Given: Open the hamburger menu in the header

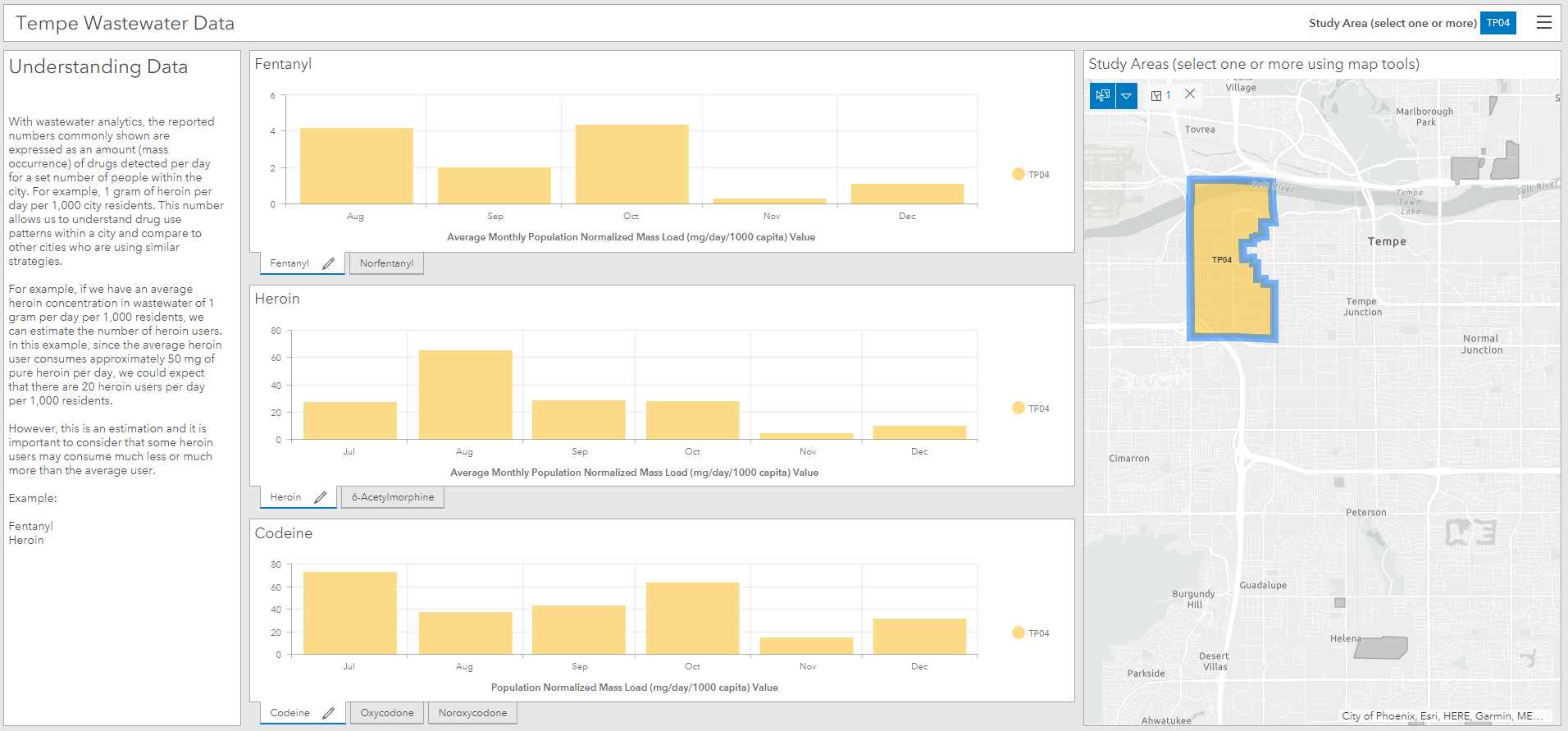Looking at the screenshot, I should pos(1543,23).
